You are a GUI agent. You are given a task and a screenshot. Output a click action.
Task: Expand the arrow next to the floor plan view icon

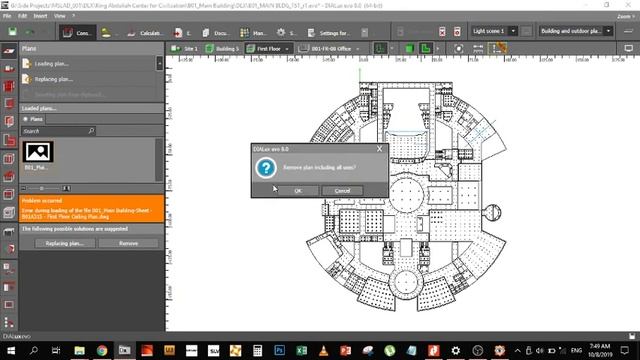click(392, 49)
